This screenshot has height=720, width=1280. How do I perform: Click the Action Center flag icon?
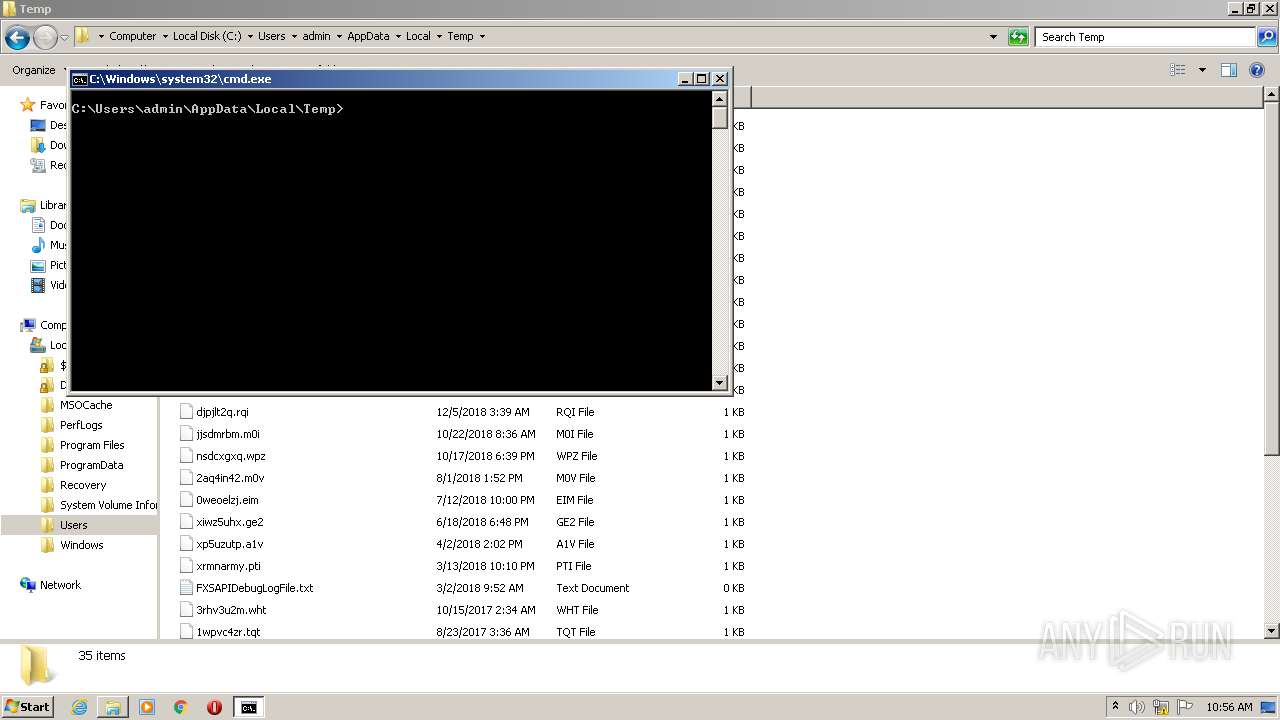click(1184, 707)
